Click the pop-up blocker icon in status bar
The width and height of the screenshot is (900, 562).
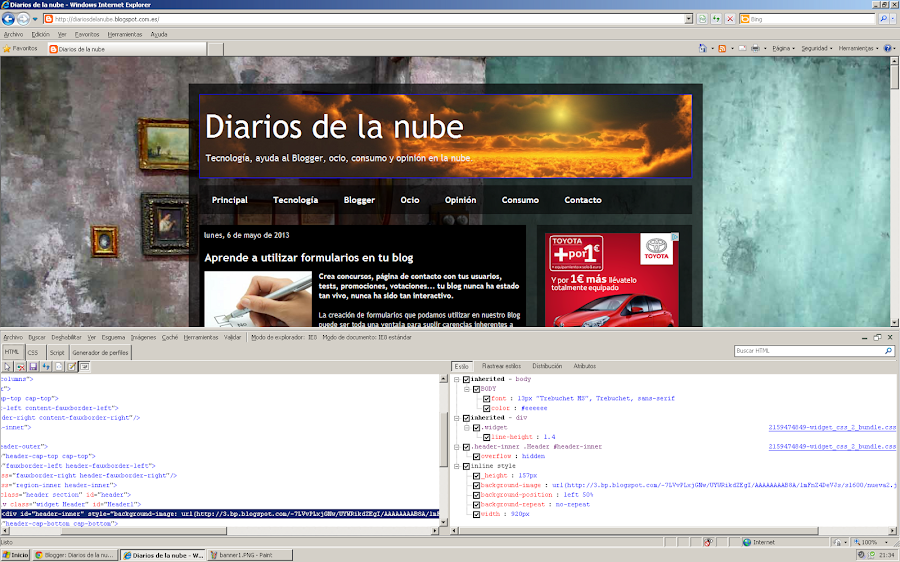(709, 542)
